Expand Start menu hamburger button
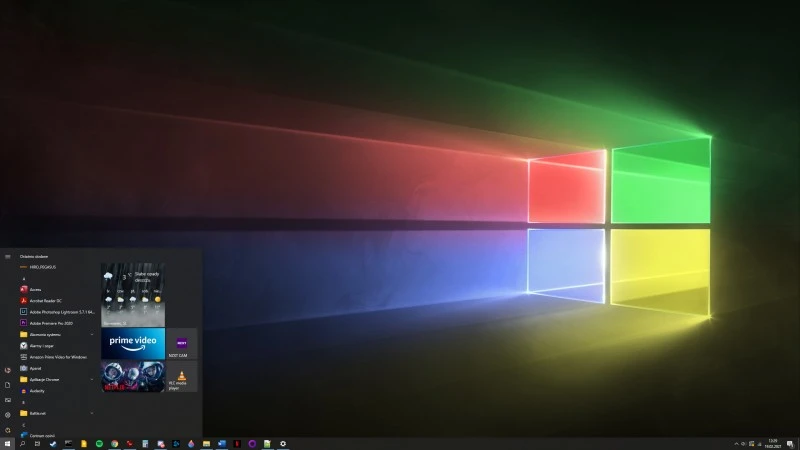800x450 pixels. coord(8,257)
